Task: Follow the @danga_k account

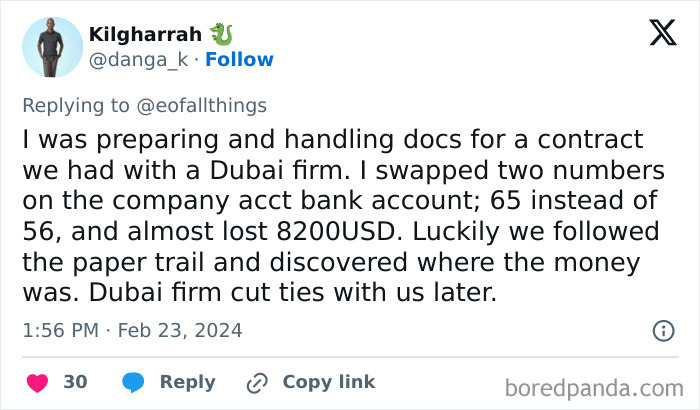Action: (239, 60)
